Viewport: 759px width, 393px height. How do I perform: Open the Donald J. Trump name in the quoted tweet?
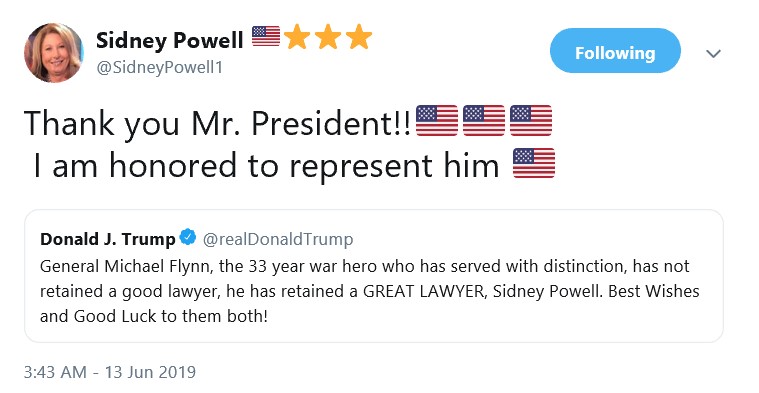[107, 239]
